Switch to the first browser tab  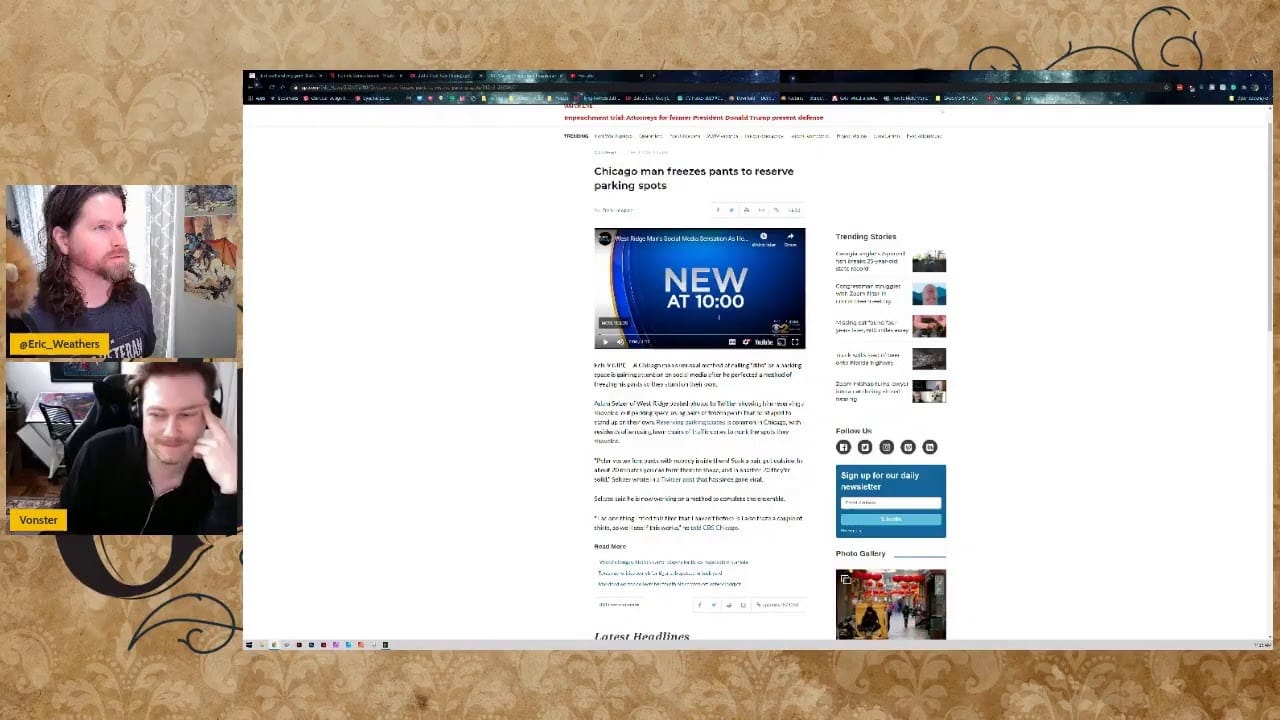coord(285,76)
